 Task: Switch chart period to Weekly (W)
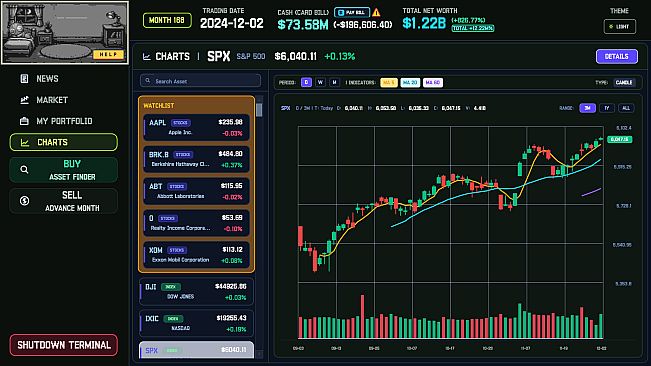pyautogui.click(x=320, y=83)
